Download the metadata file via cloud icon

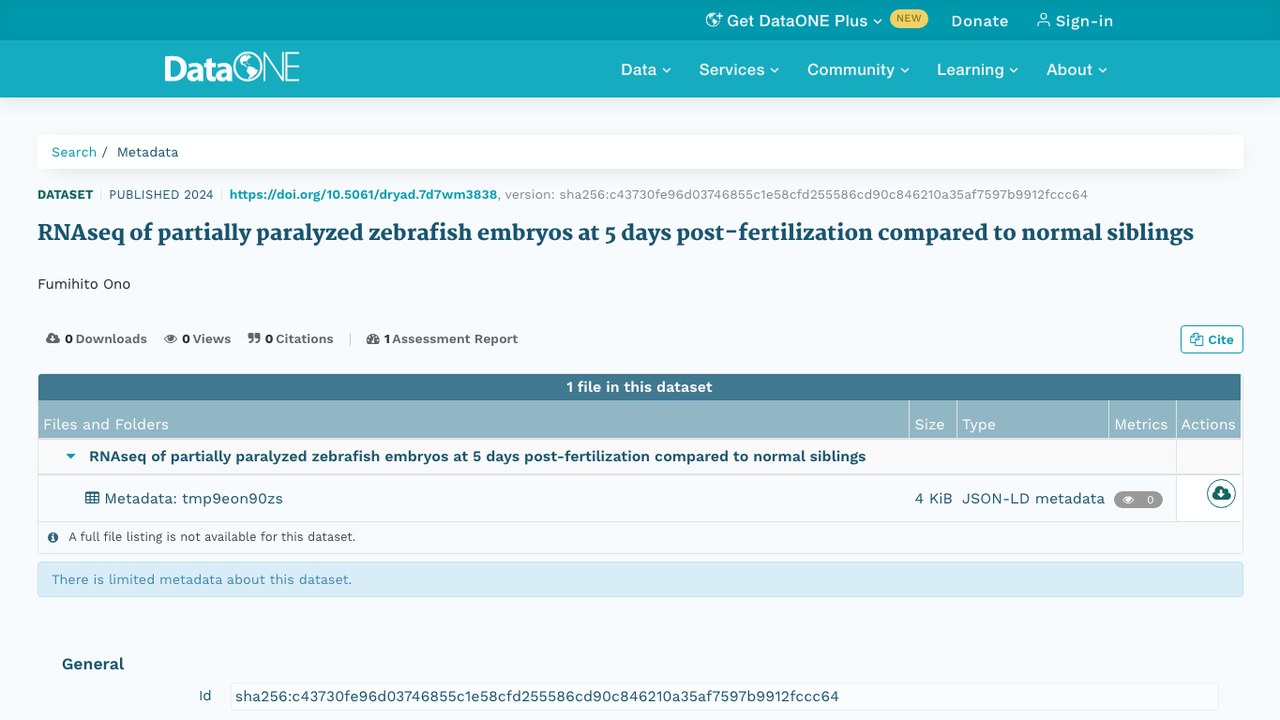click(x=1221, y=493)
